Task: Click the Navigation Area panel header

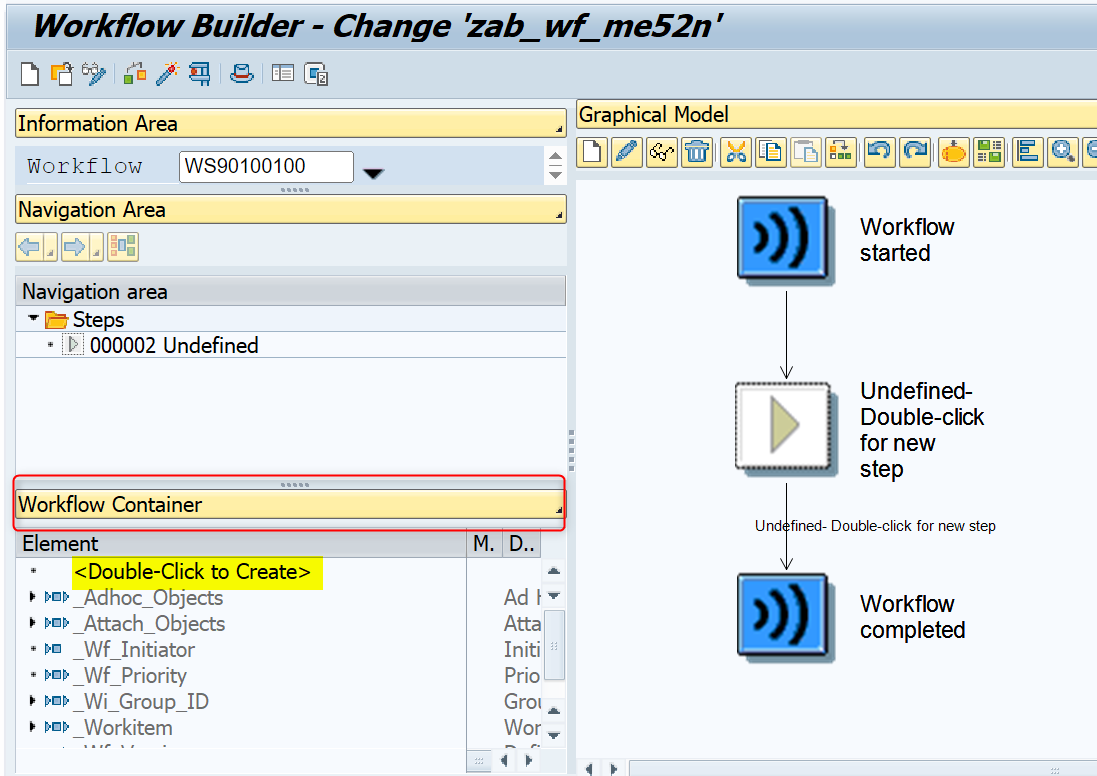Action: click(290, 209)
